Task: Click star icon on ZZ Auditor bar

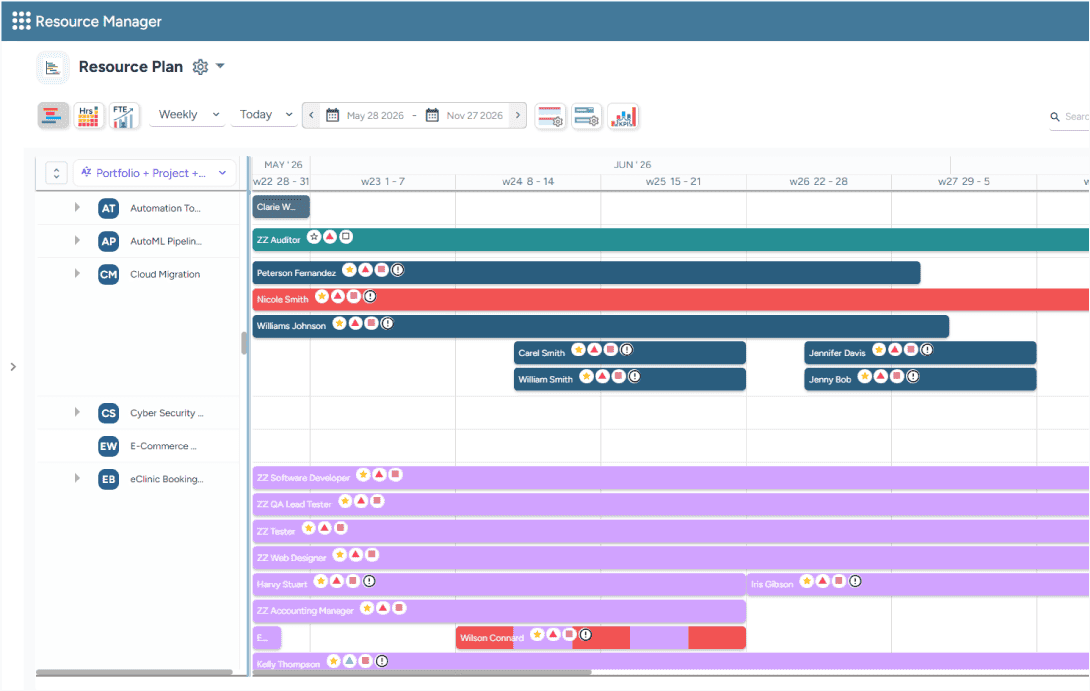Action: pos(314,237)
